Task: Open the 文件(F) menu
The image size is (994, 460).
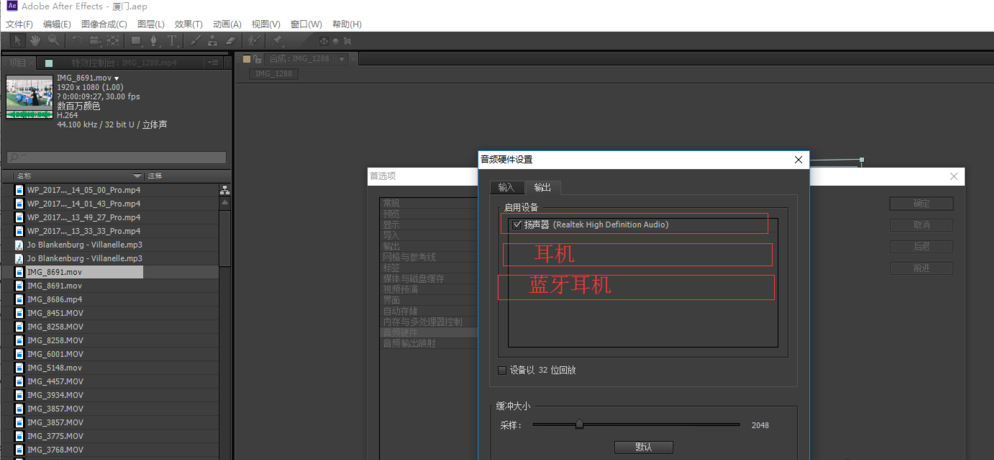Action: 19,24
